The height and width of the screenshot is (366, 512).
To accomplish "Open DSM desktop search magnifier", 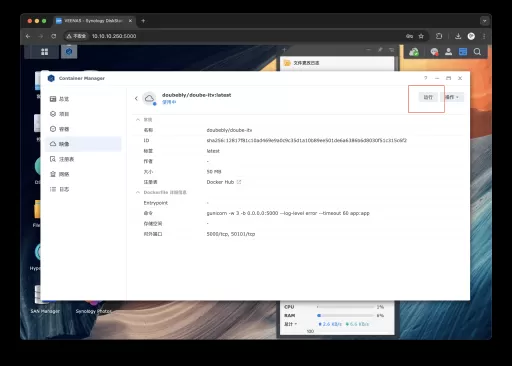I will point(477,52).
